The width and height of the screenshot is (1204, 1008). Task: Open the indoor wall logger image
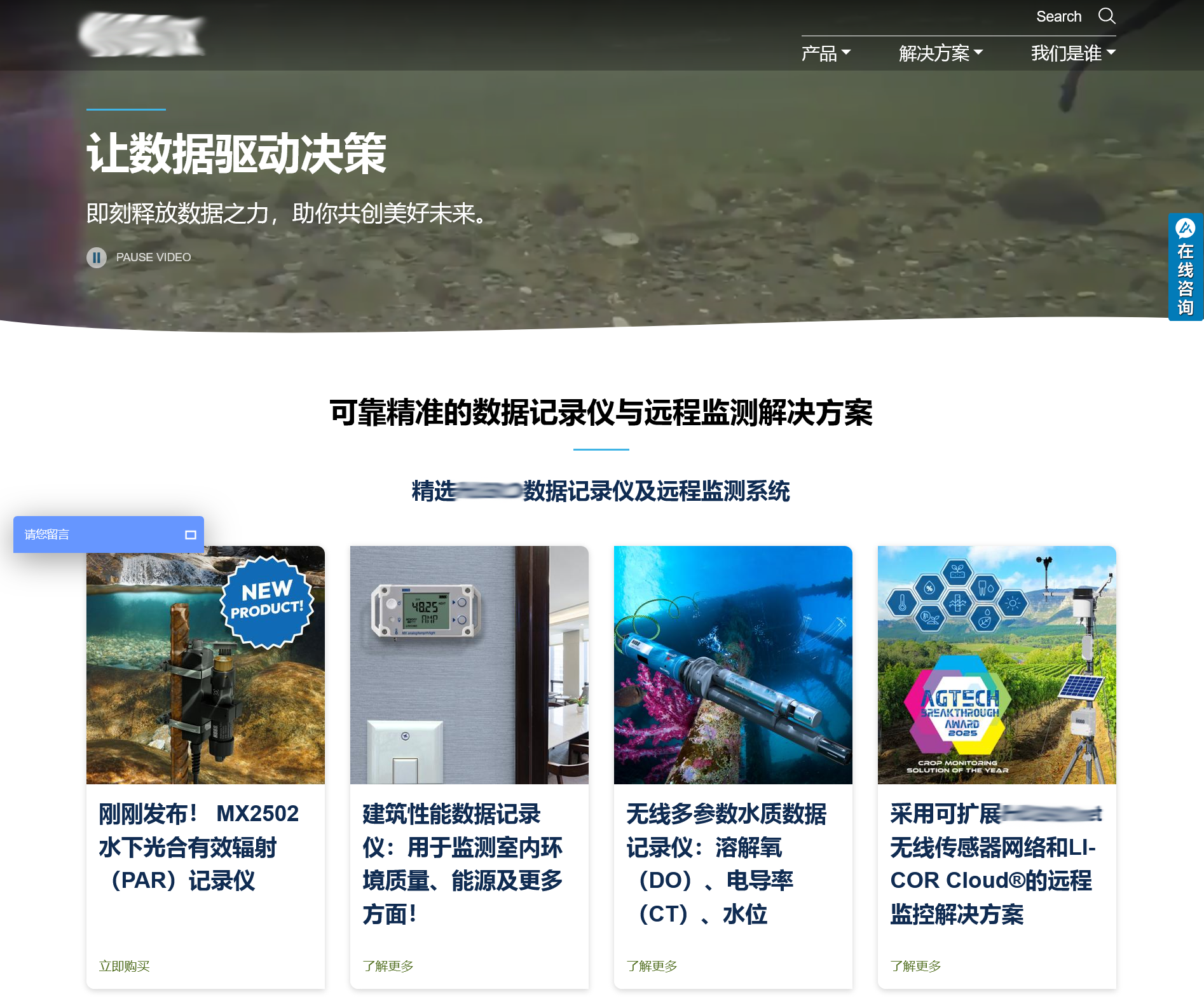coord(469,665)
